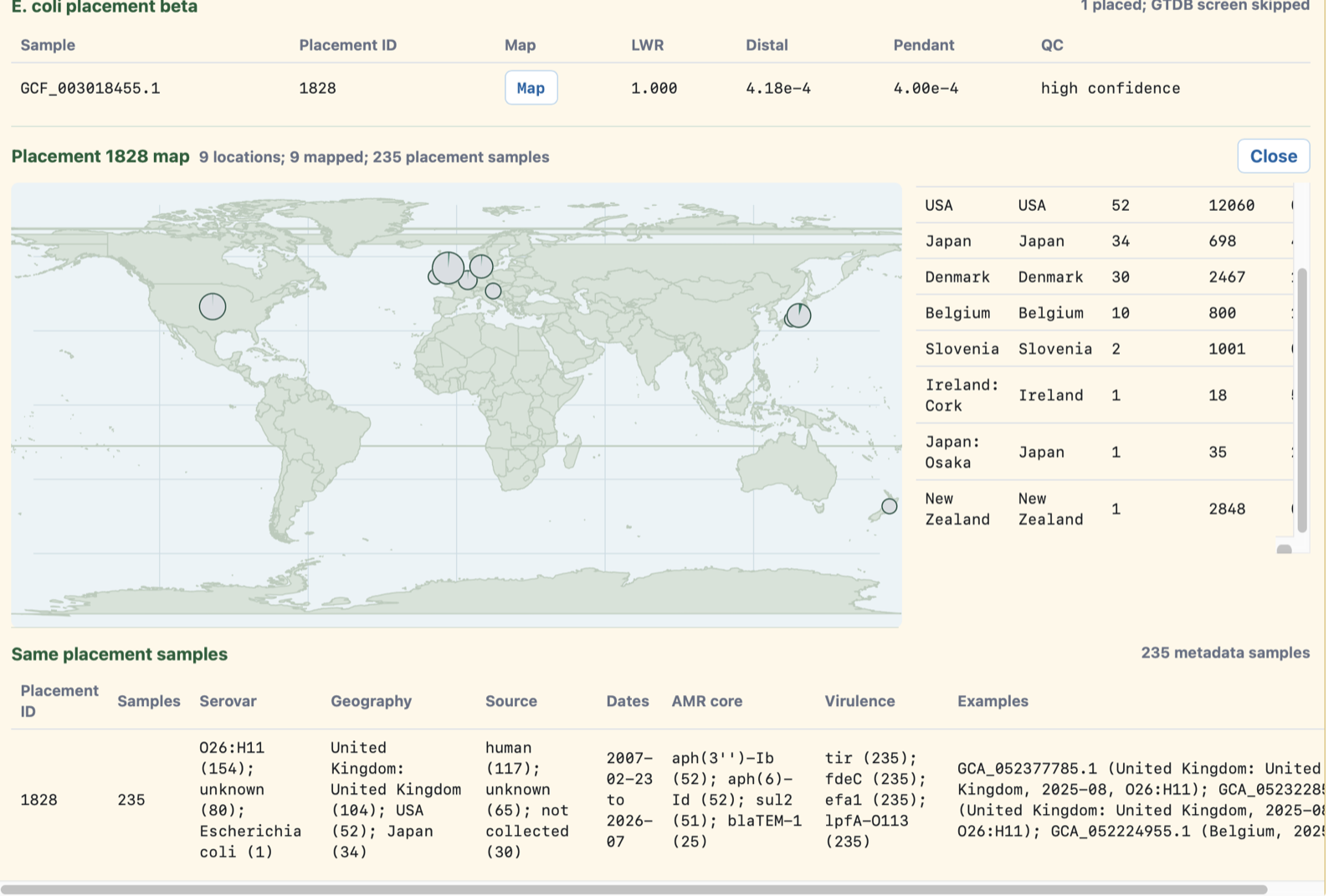This screenshot has height=896, width=1339.
Task: Select the AMR core cell with aph(3'')-Ib
Action: click(736, 800)
